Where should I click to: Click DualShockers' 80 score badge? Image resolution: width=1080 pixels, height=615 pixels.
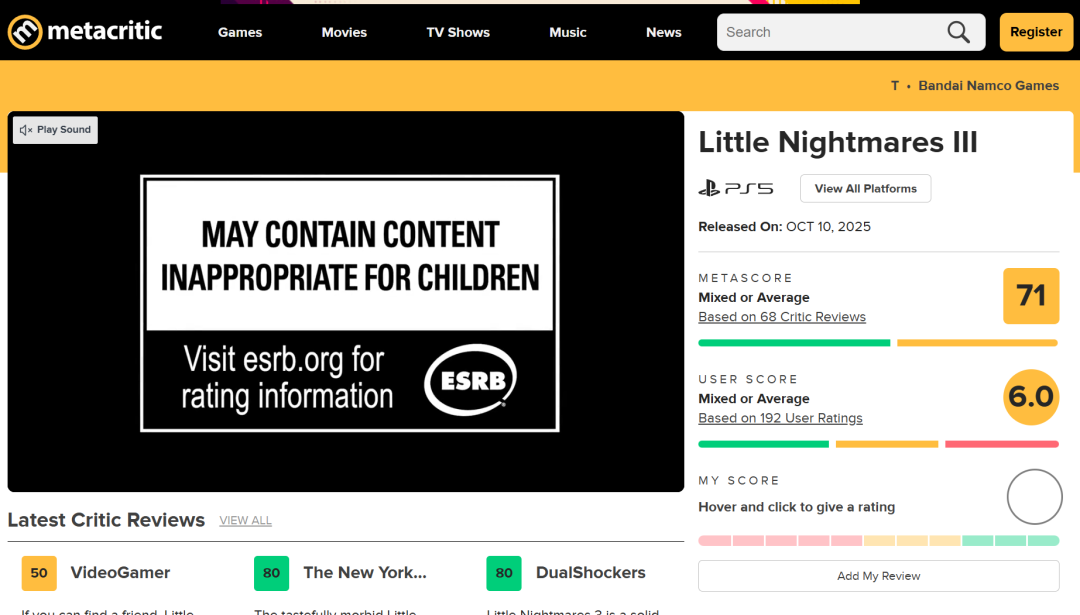[504, 573]
